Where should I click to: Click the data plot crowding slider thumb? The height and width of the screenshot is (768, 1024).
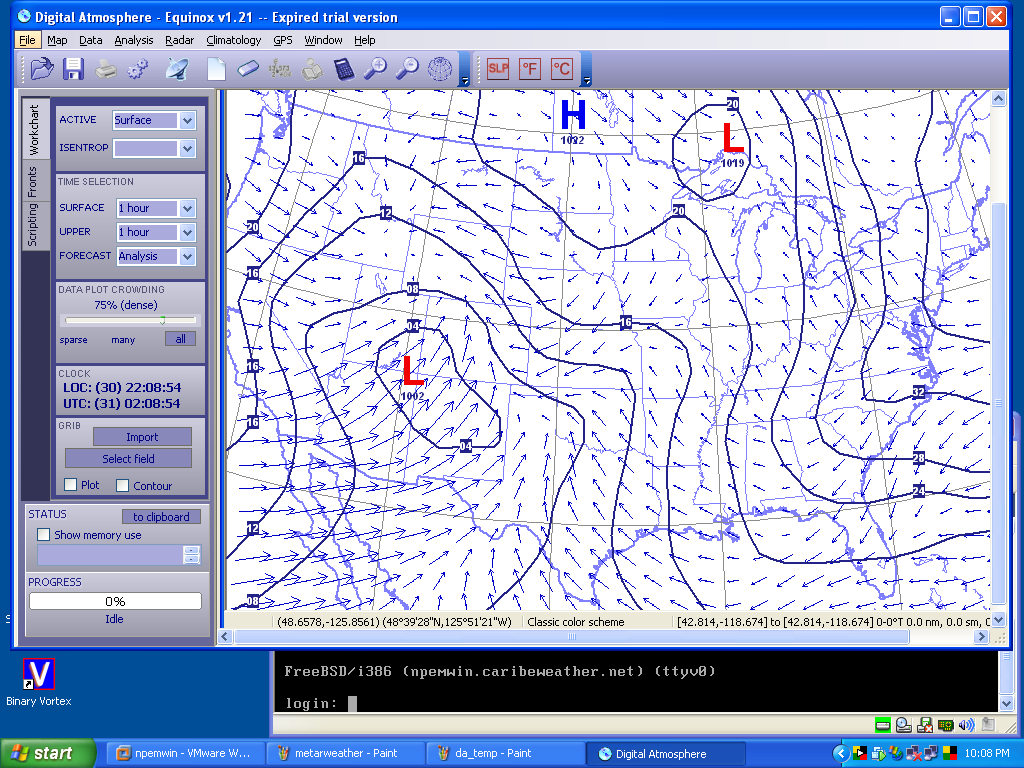[163, 321]
